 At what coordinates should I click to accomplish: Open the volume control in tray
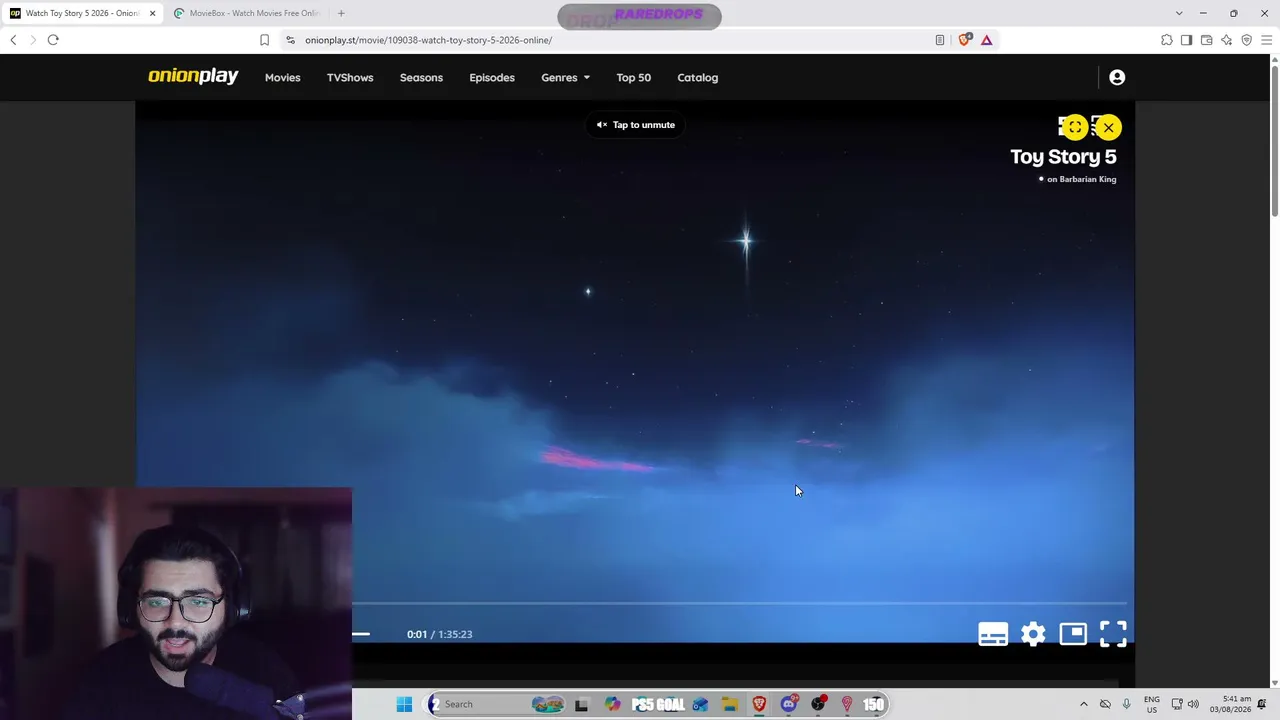tap(1193, 704)
